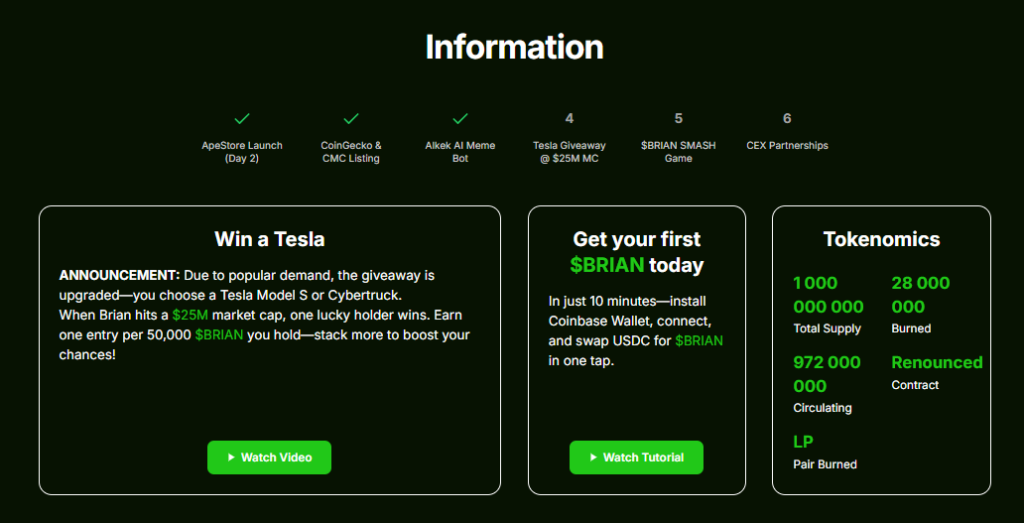Click the CEX Partnerships roadmap label
Image resolution: width=1024 pixels, height=523 pixels.
click(787, 146)
